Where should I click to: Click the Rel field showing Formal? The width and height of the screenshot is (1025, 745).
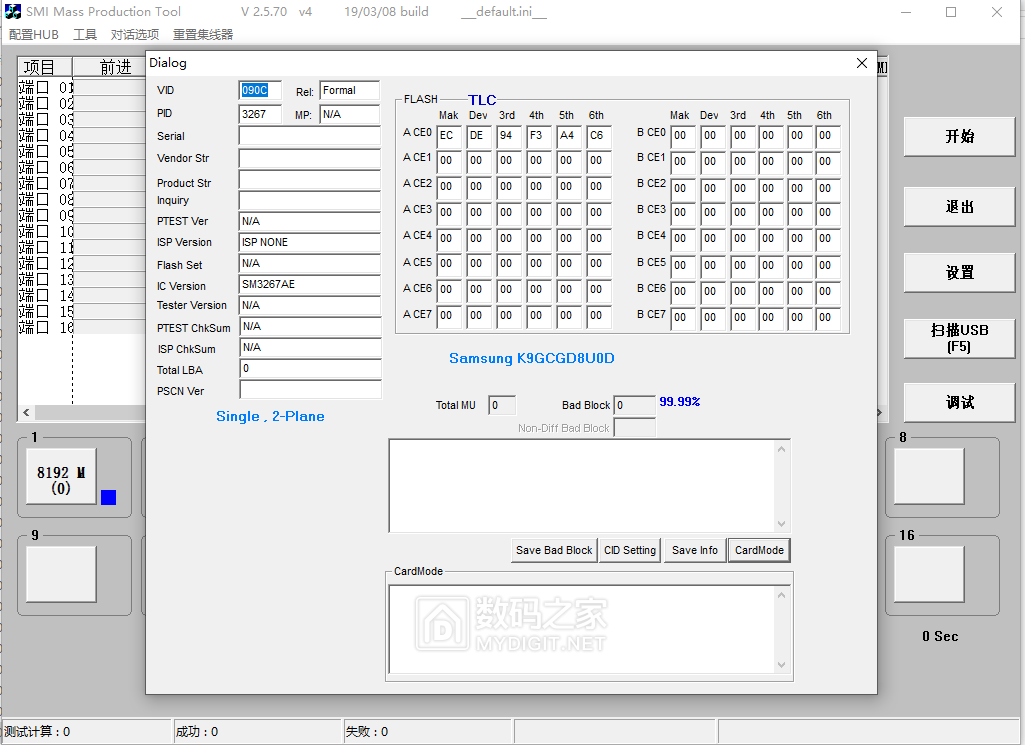pos(349,90)
